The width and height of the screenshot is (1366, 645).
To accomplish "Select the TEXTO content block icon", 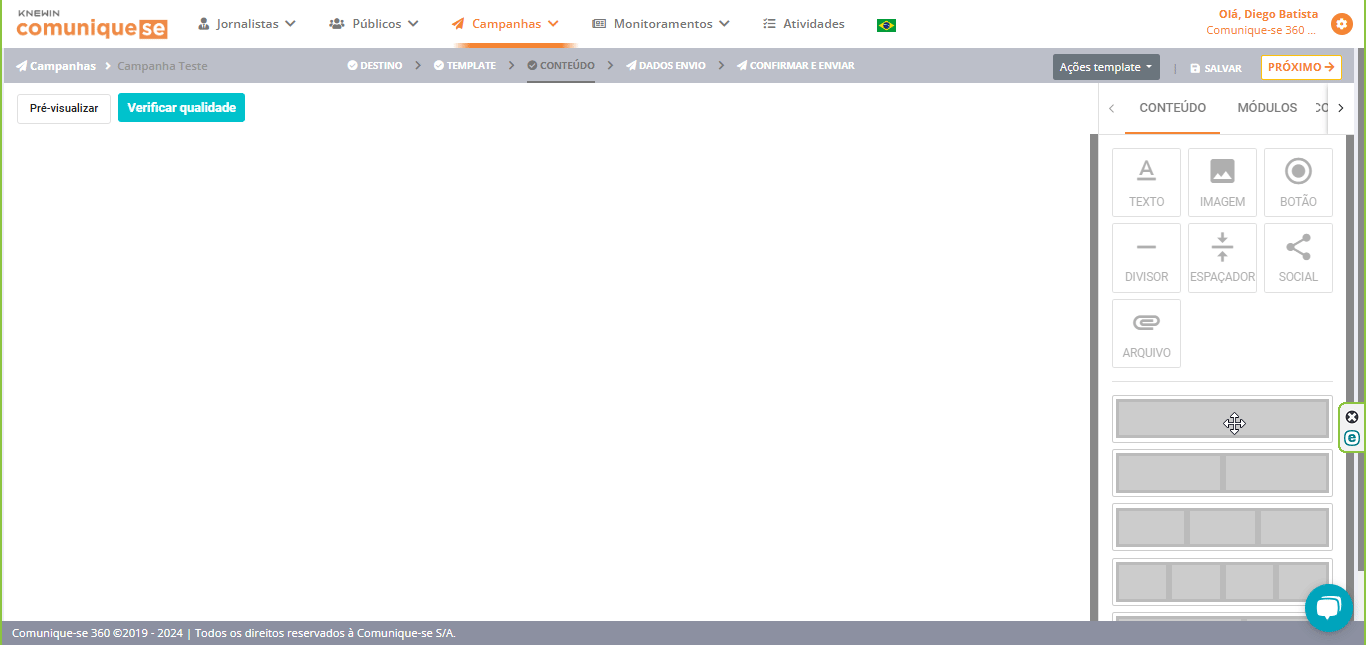I will 1146,182.
